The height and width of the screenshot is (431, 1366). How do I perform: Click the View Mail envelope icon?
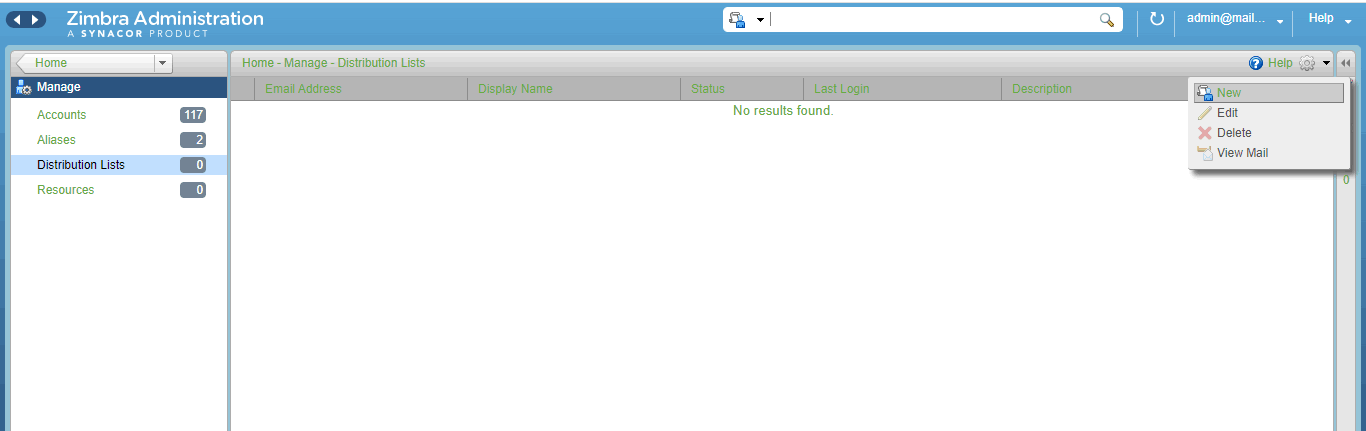[x=1205, y=153]
